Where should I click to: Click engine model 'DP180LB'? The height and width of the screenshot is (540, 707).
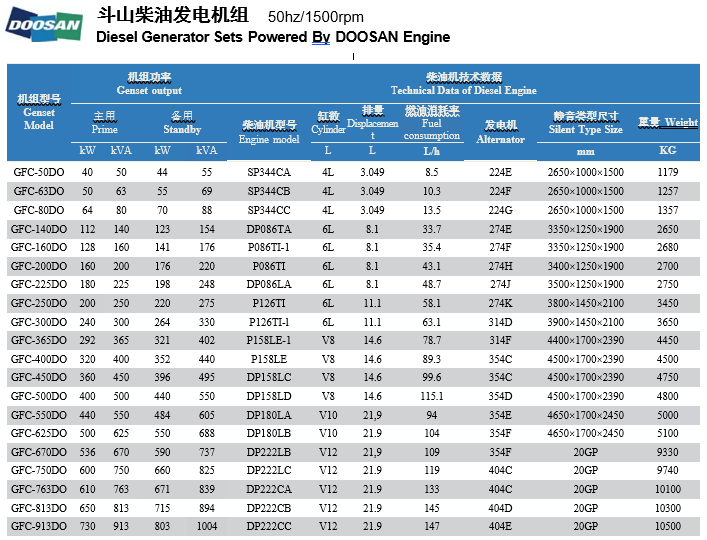pos(269,433)
